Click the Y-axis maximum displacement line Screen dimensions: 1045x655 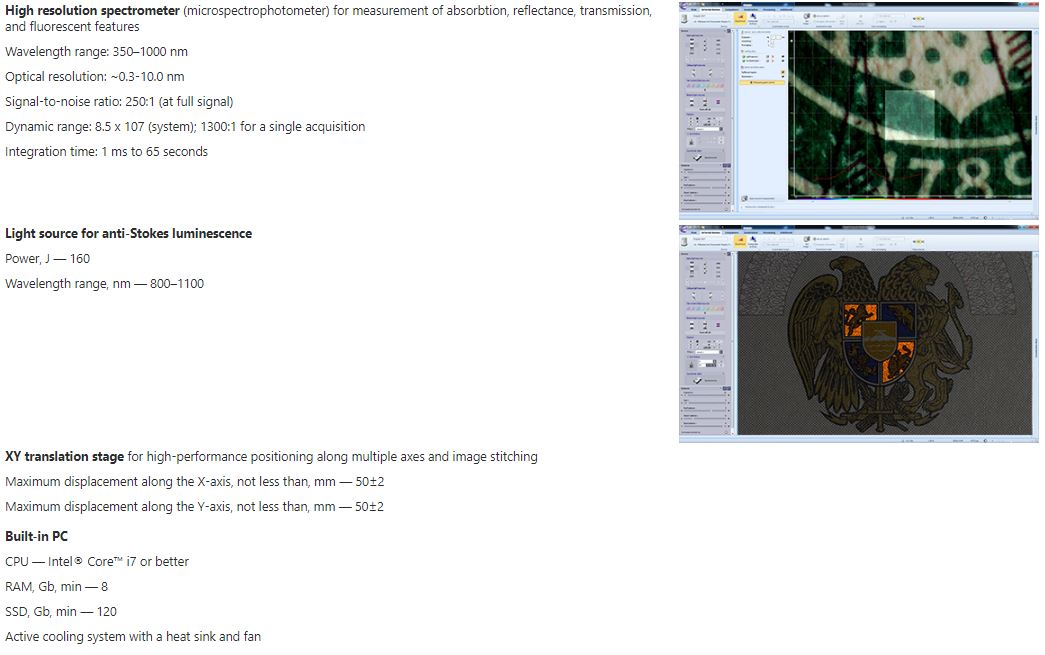point(195,507)
